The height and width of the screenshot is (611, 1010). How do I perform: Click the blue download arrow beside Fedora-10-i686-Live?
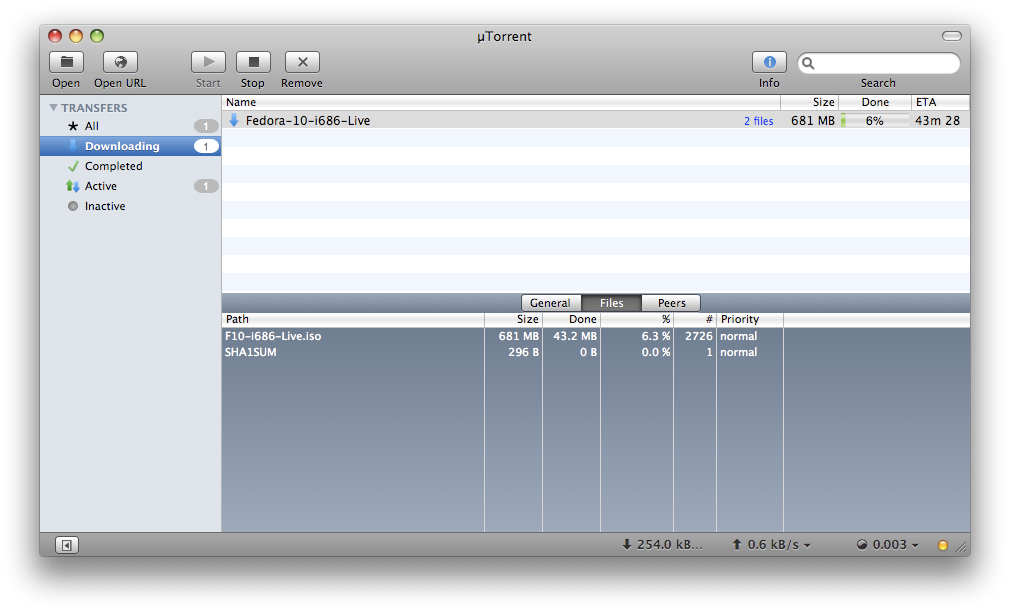(x=234, y=120)
